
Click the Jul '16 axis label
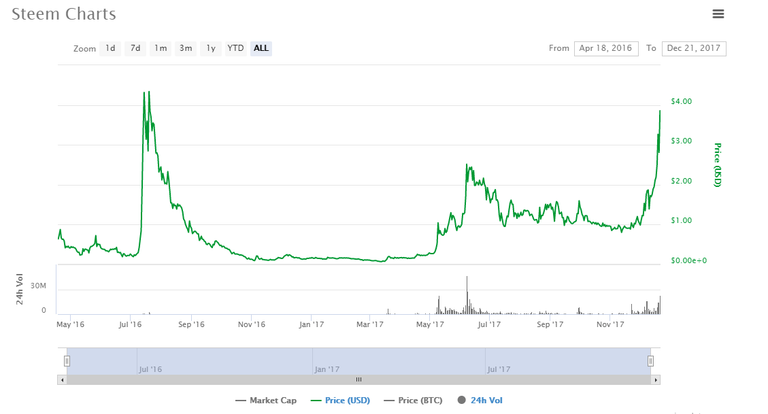(x=130, y=324)
